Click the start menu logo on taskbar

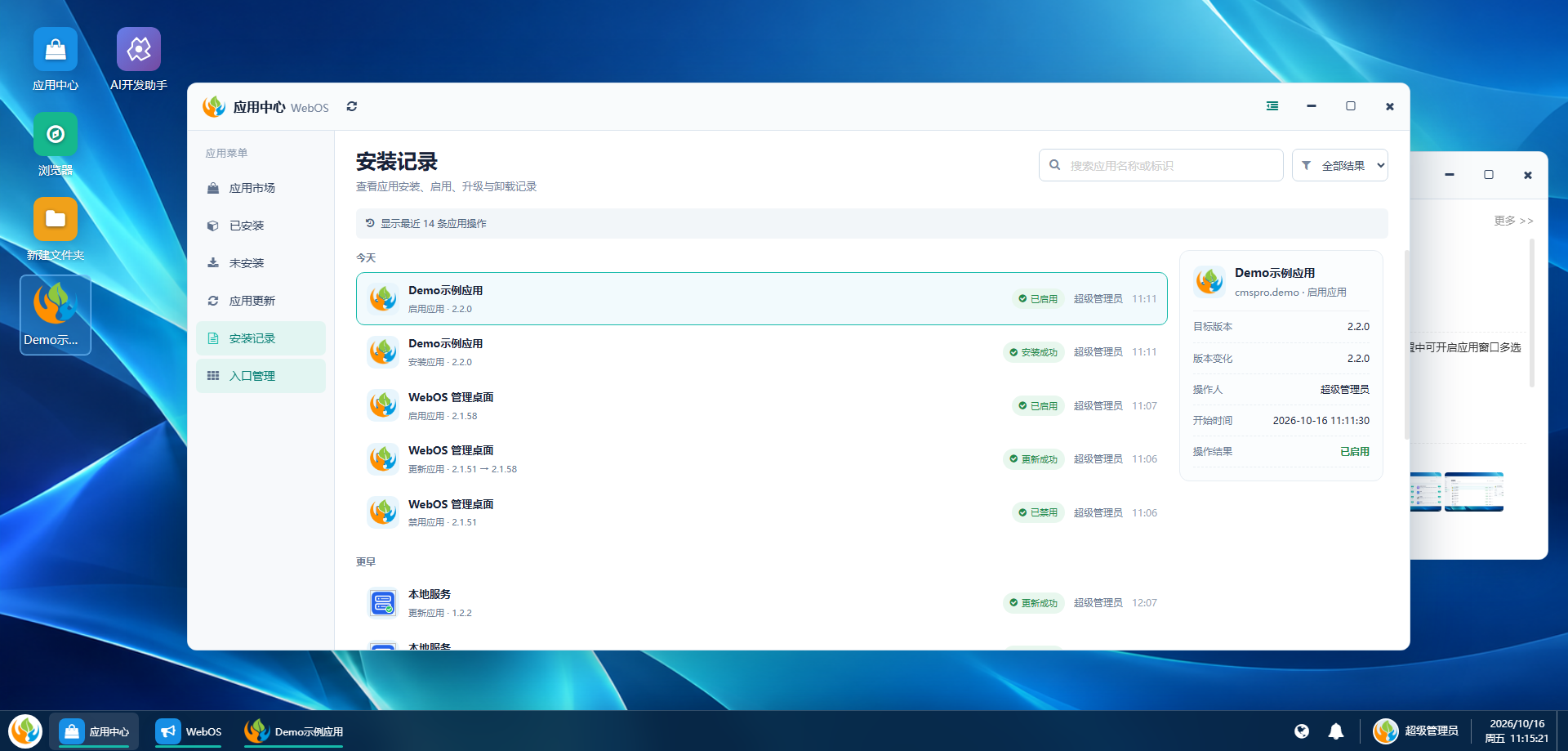pyautogui.click(x=25, y=731)
